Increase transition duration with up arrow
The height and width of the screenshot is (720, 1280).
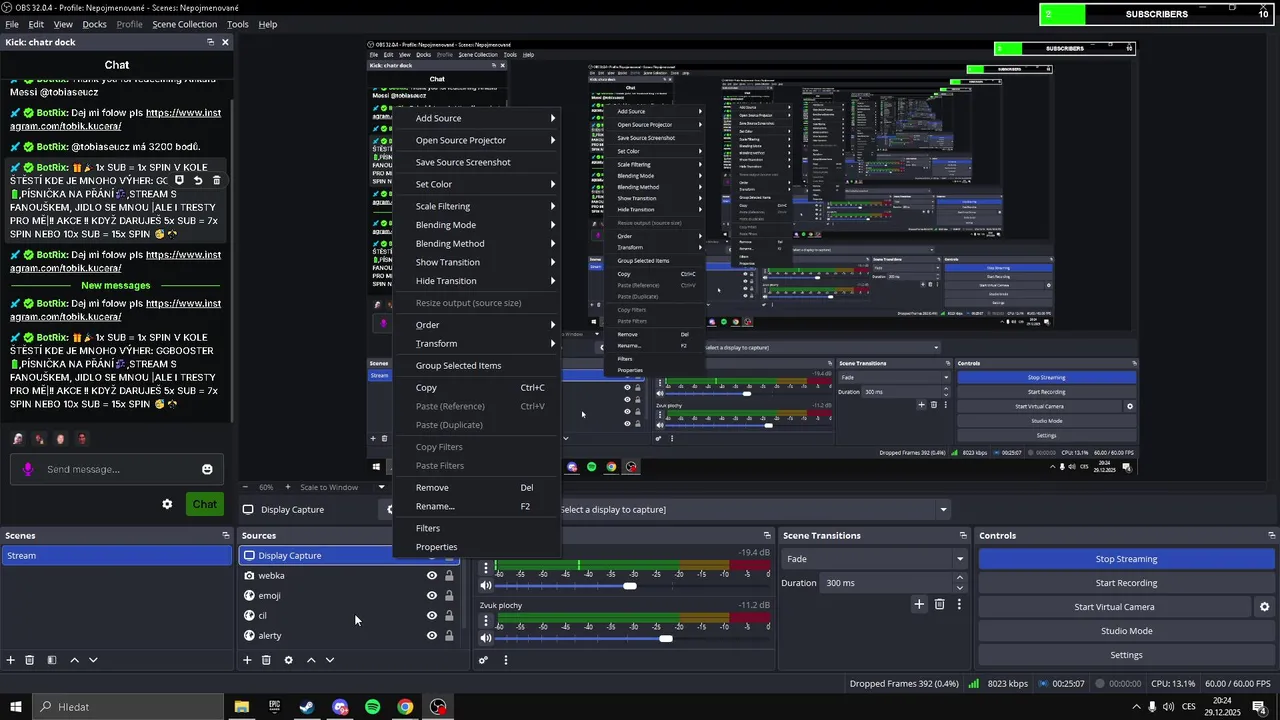960,578
